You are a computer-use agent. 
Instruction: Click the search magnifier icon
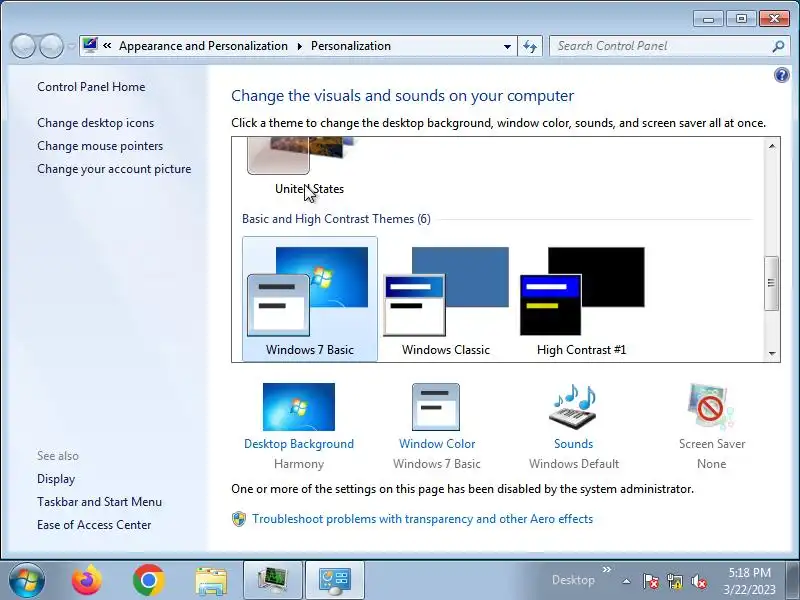point(778,46)
